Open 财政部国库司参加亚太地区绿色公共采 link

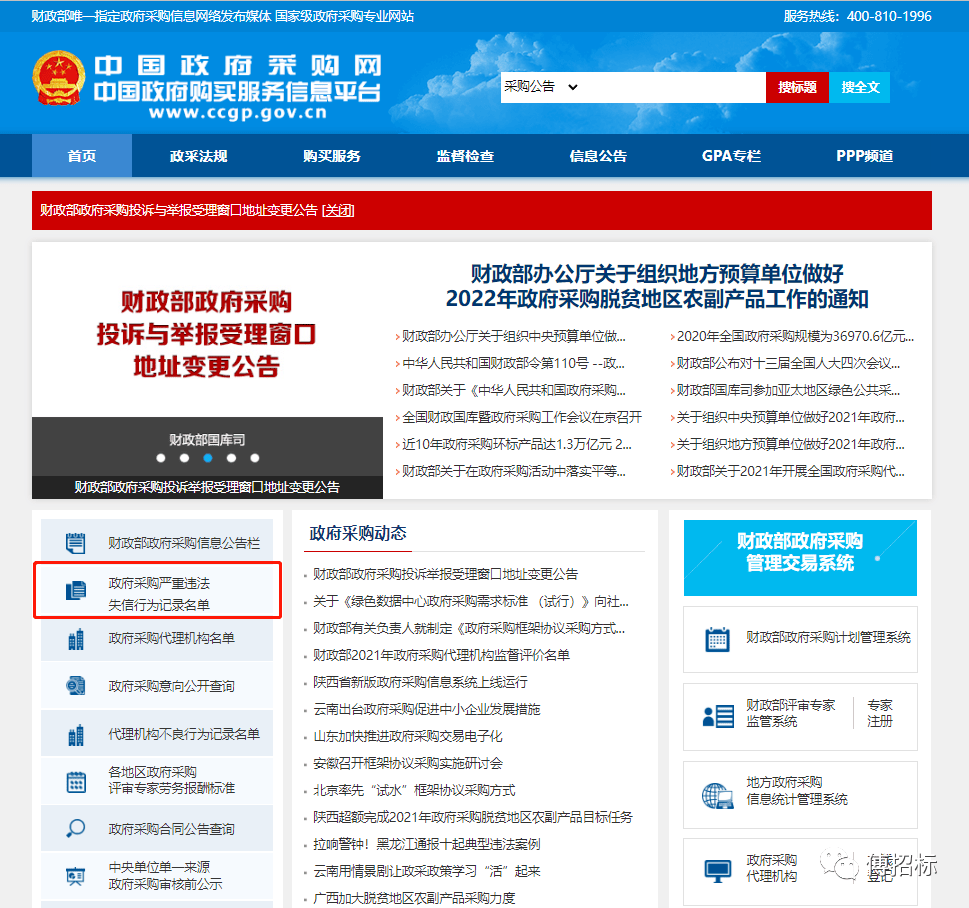pyautogui.click(x=788, y=390)
